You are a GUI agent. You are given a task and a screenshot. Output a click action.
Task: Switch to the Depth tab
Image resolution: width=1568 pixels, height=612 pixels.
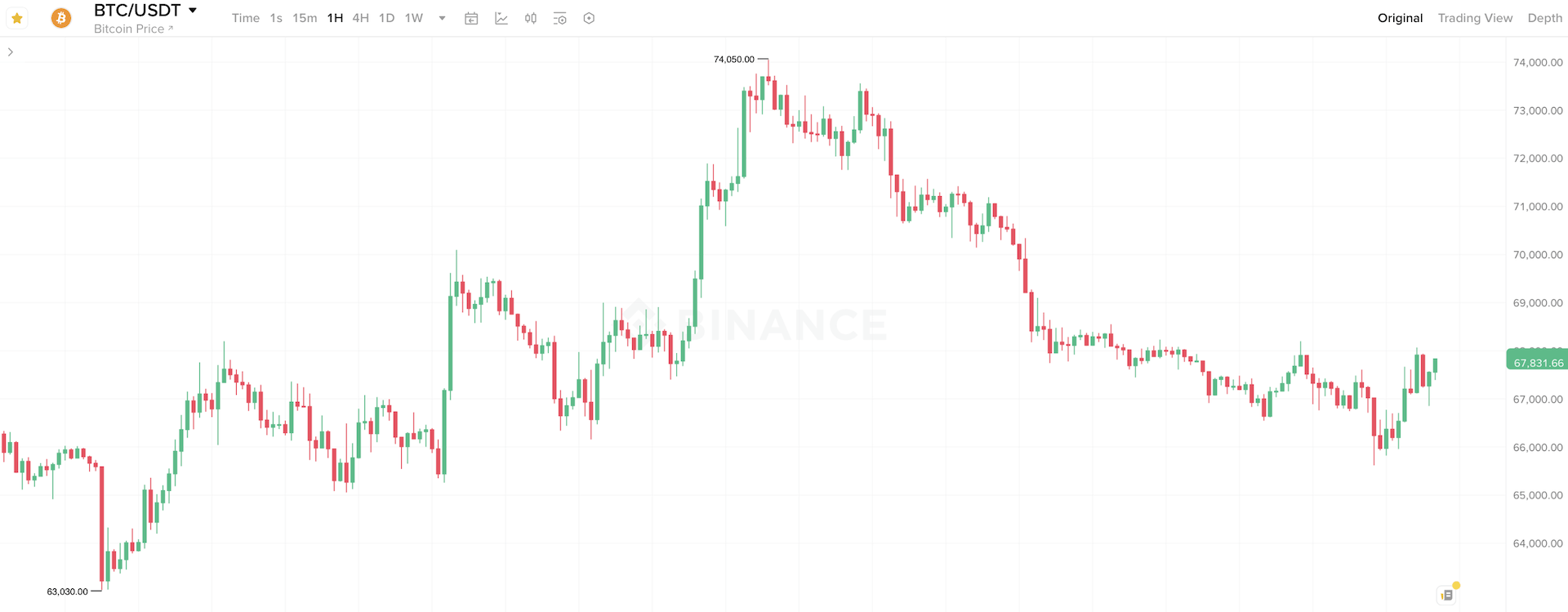[x=1544, y=18]
